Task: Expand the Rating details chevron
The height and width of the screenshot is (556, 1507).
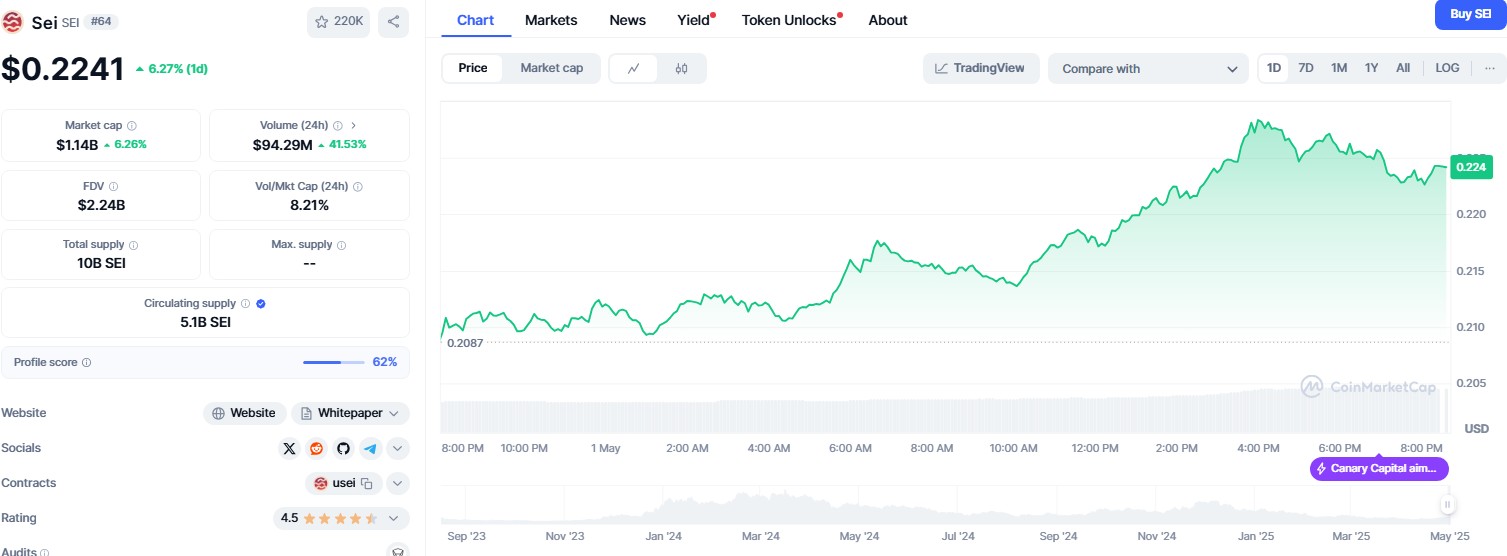Action: [393, 518]
